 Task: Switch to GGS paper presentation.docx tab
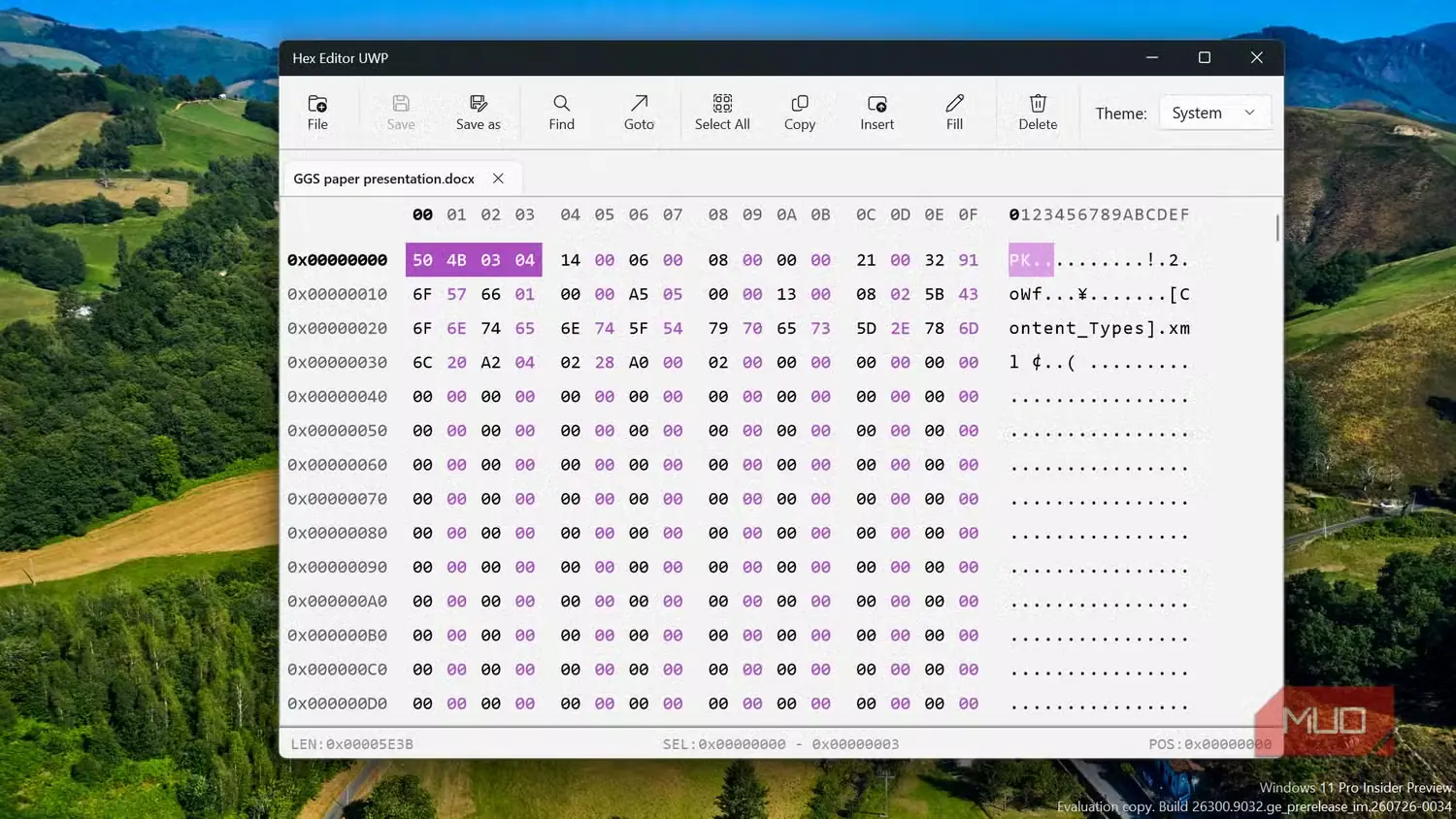tap(383, 179)
